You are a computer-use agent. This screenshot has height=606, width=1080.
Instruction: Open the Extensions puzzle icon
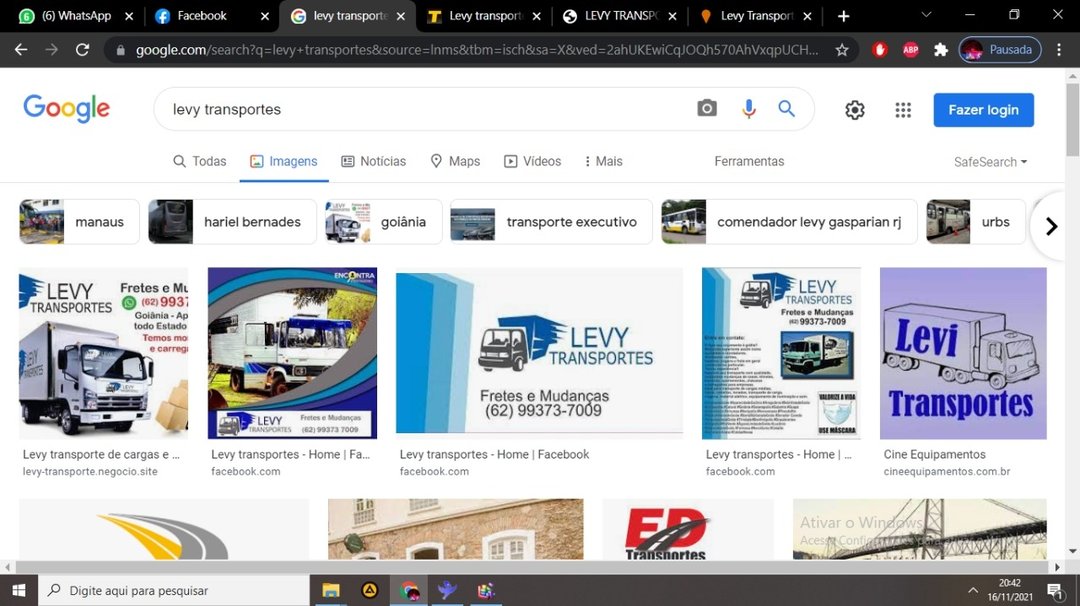click(x=941, y=50)
